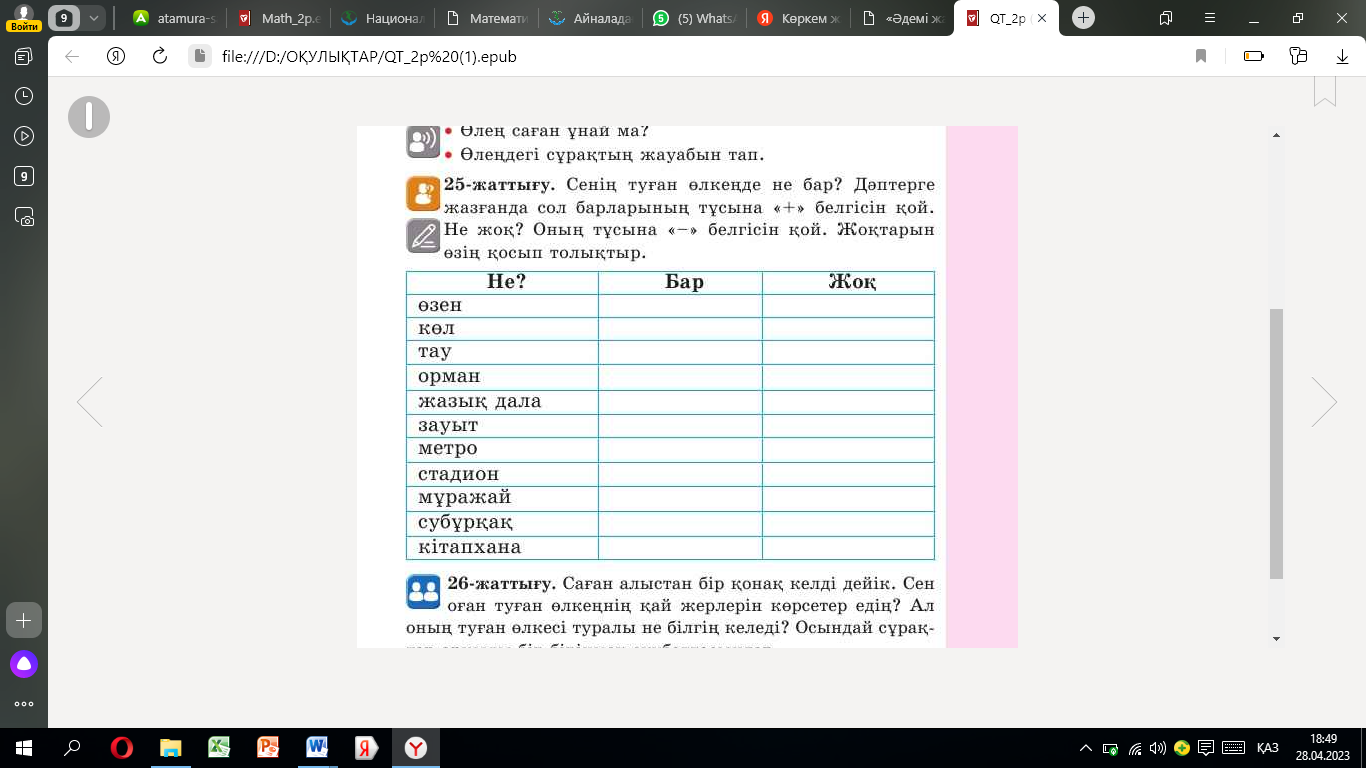
Task: Open the bookmarks collection icon in title bar
Action: (1166, 18)
